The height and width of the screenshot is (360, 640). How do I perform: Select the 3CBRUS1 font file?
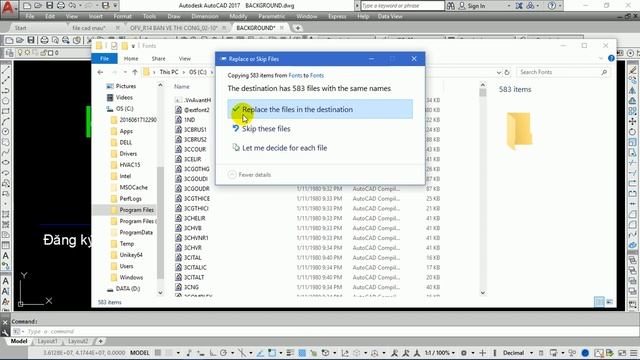[195, 129]
